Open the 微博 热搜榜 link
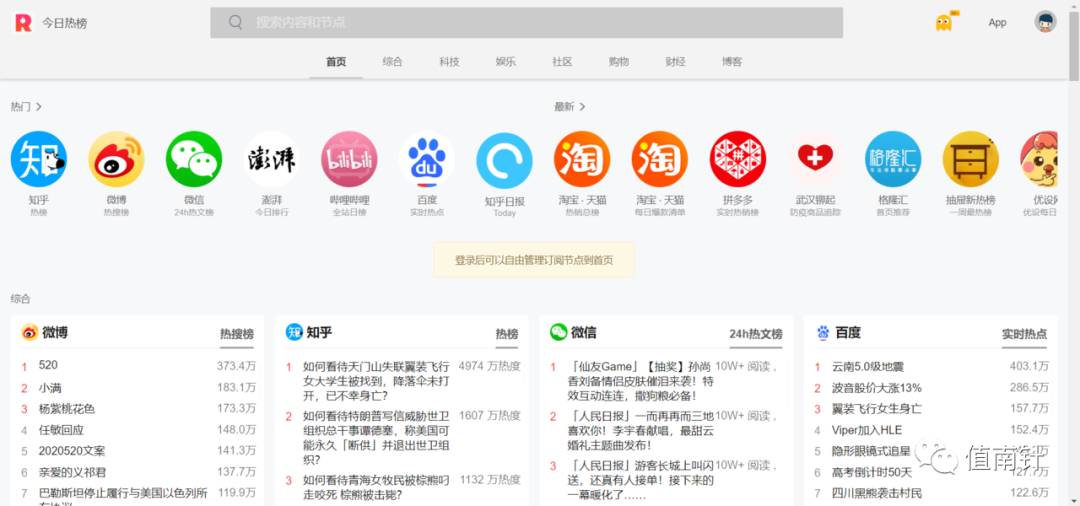 tap(237, 335)
